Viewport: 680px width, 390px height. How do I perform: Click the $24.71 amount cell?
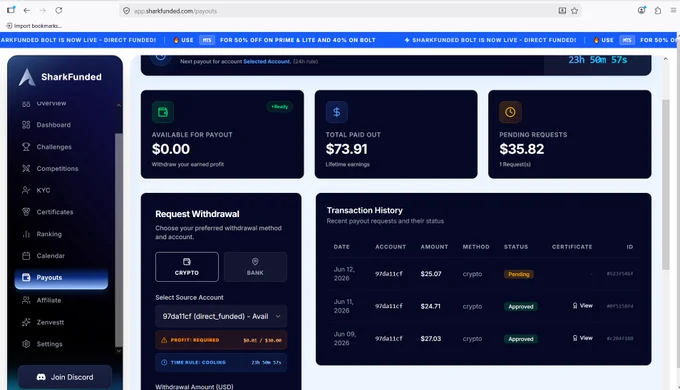tap(430, 306)
